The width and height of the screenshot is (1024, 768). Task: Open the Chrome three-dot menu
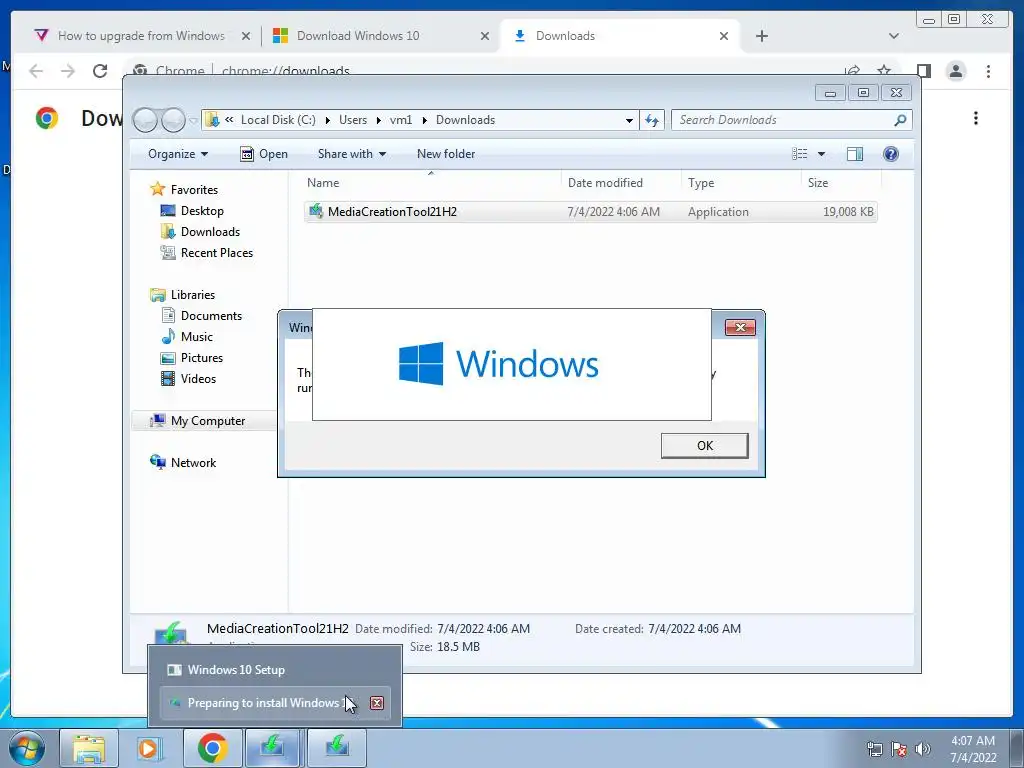tap(988, 71)
